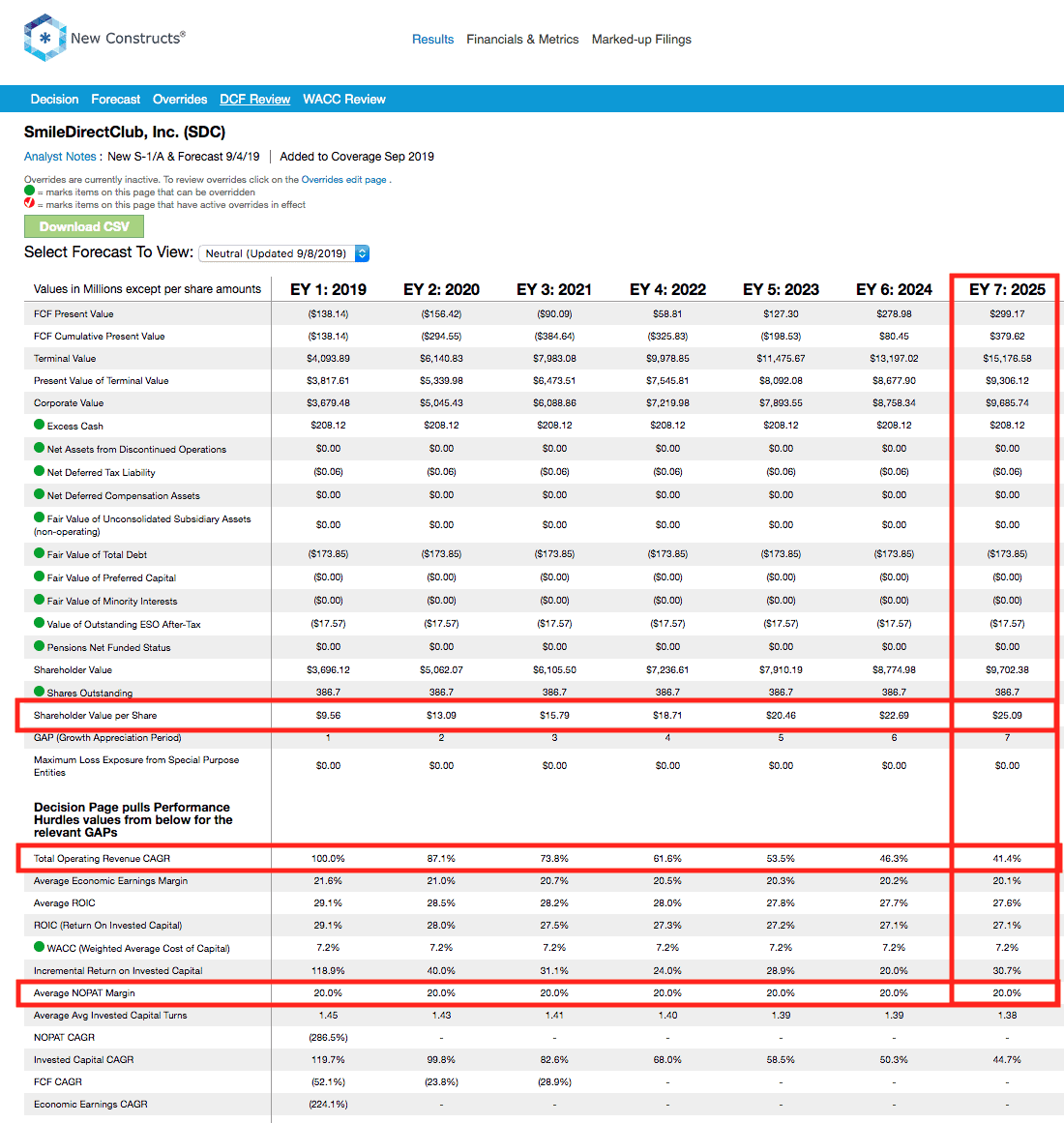Click Total Operating Revenue CAGR value 100.0%
Screen dimensions: 1064x1123
(328, 858)
